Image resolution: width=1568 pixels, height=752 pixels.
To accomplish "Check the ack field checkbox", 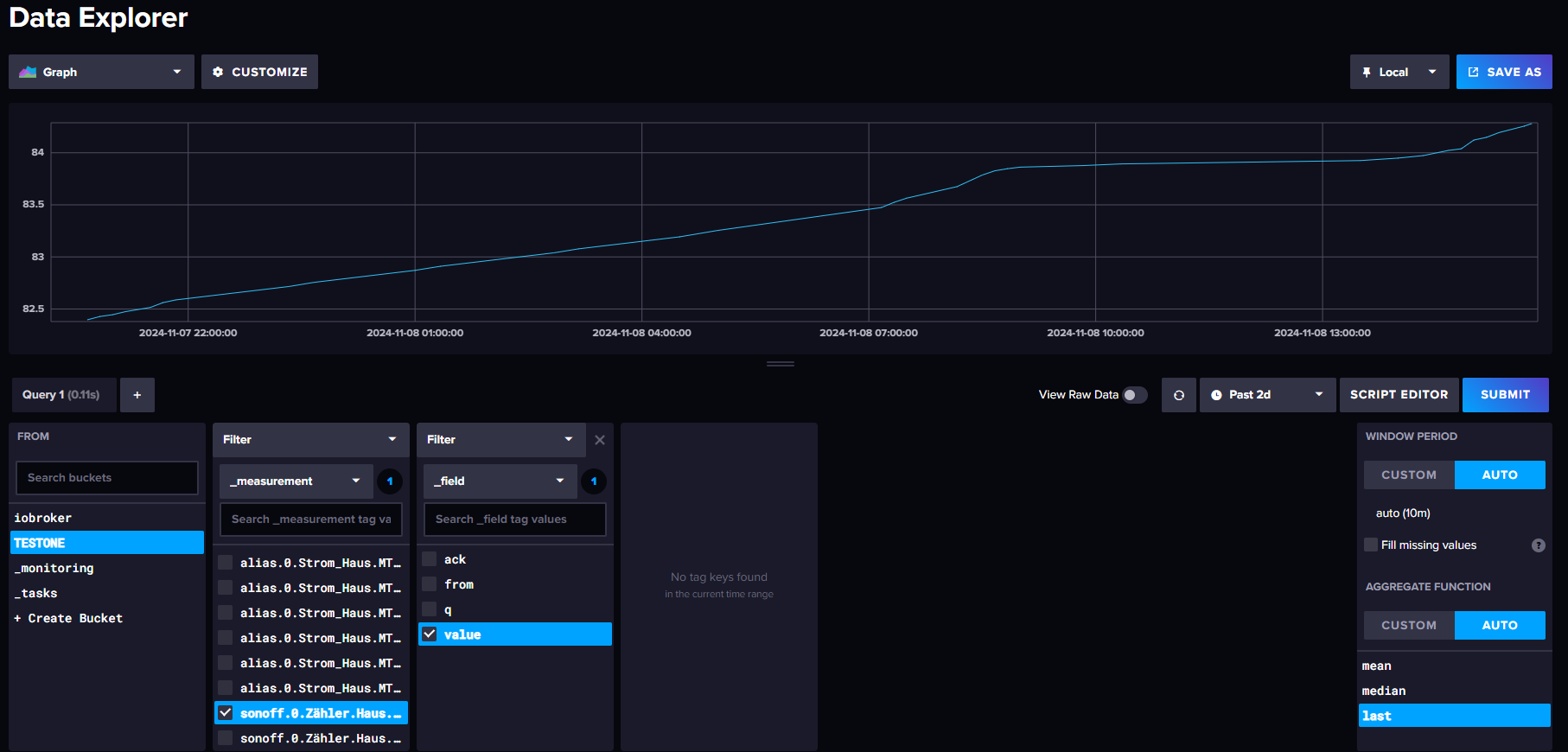I will [430, 559].
